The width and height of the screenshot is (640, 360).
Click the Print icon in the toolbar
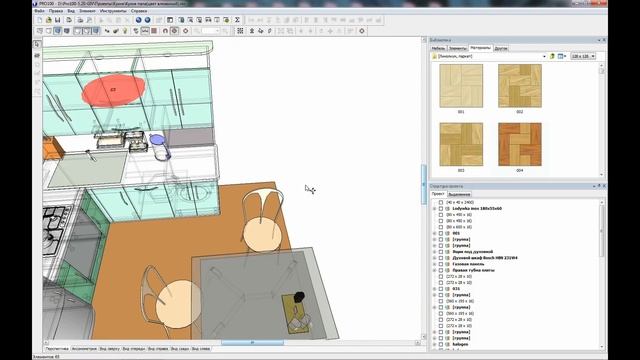tap(80, 20)
